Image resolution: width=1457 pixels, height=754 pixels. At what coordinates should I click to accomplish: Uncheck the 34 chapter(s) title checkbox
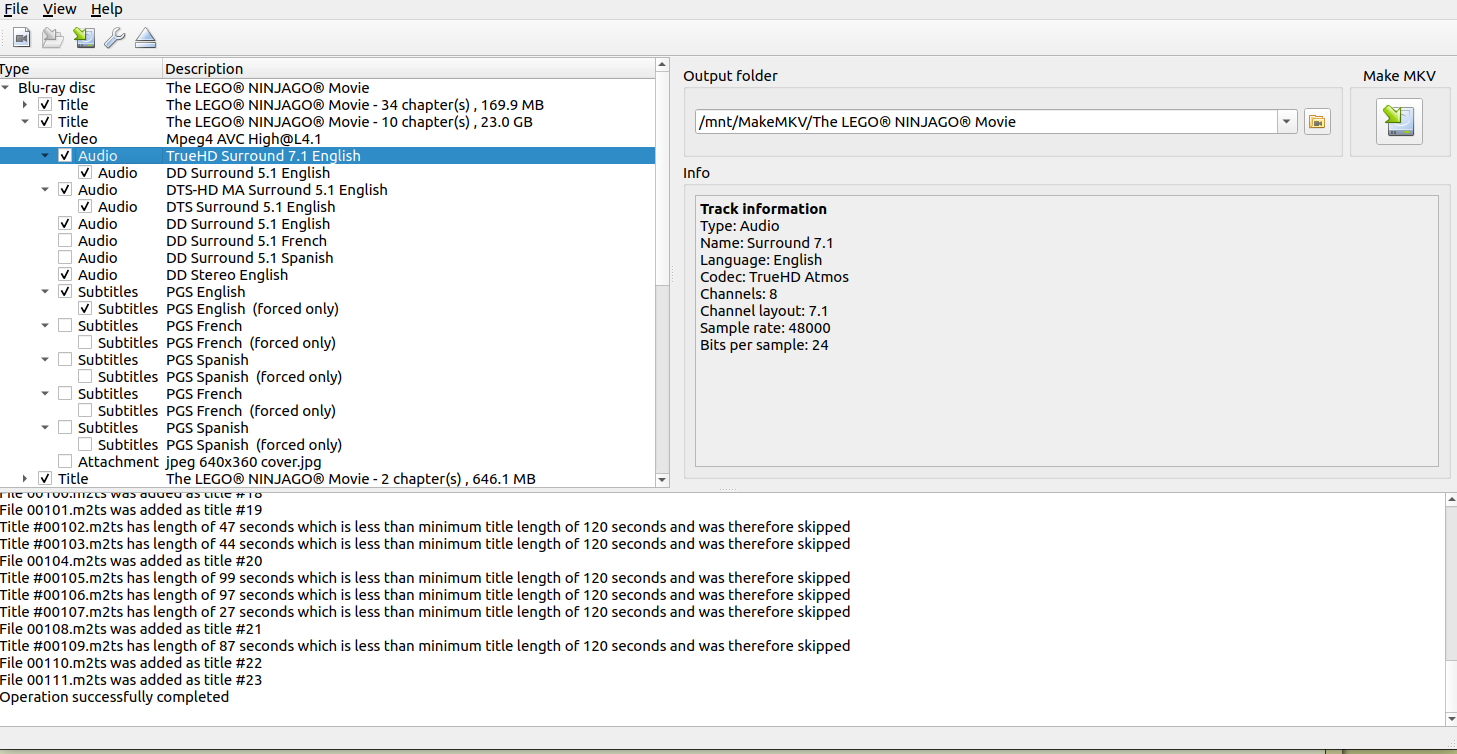[x=45, y=105]
